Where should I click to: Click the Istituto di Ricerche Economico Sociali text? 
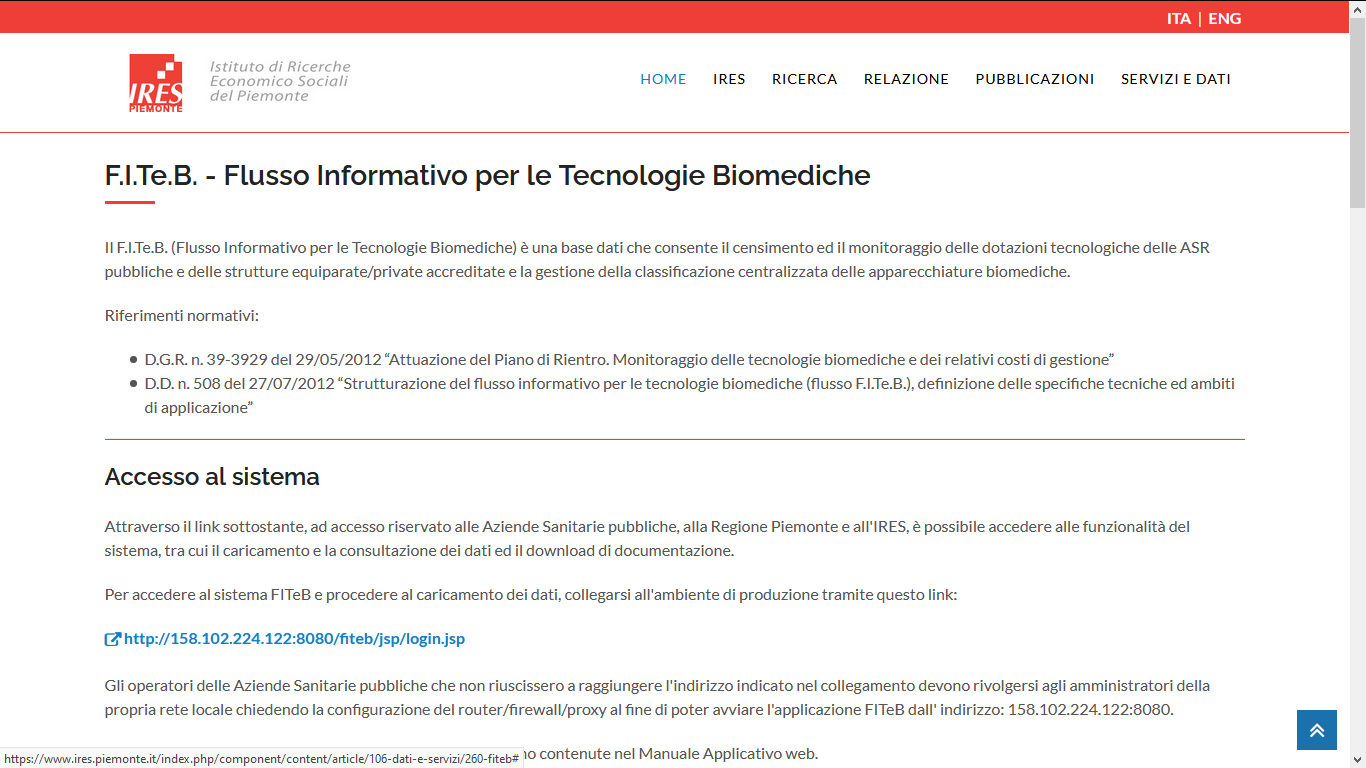(280, 81)
